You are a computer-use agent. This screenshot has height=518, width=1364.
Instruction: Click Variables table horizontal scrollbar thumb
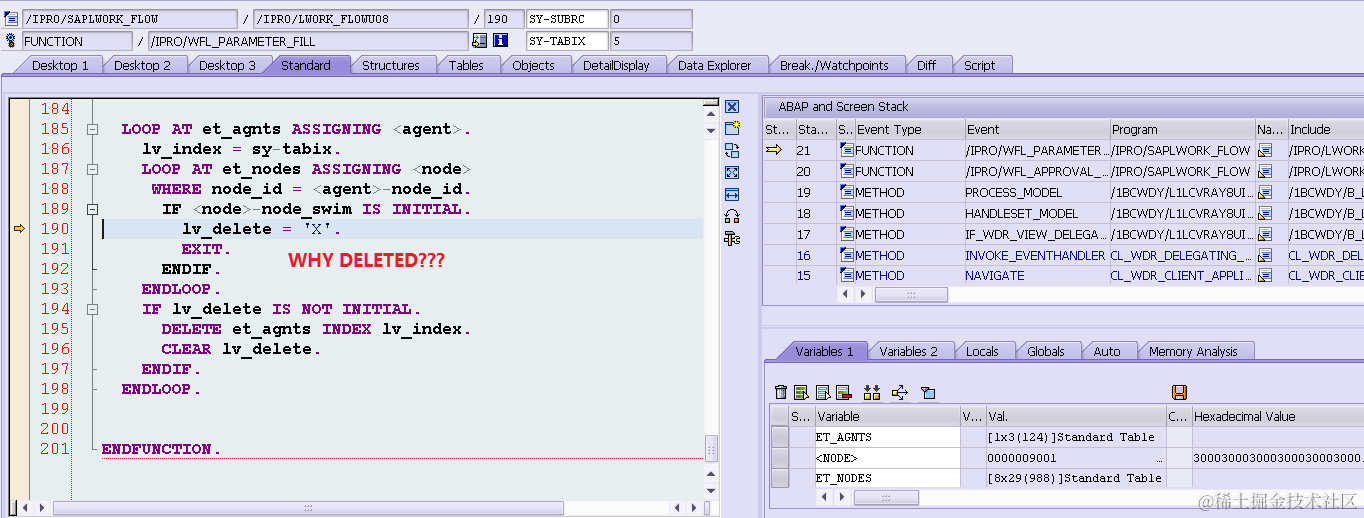click(886, 497)
